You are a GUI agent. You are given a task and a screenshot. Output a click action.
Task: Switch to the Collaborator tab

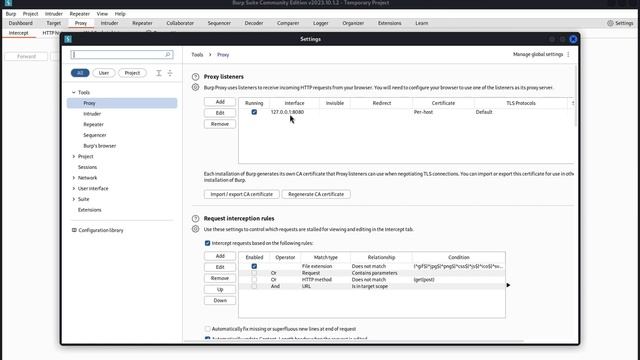(x=180, y=23)
